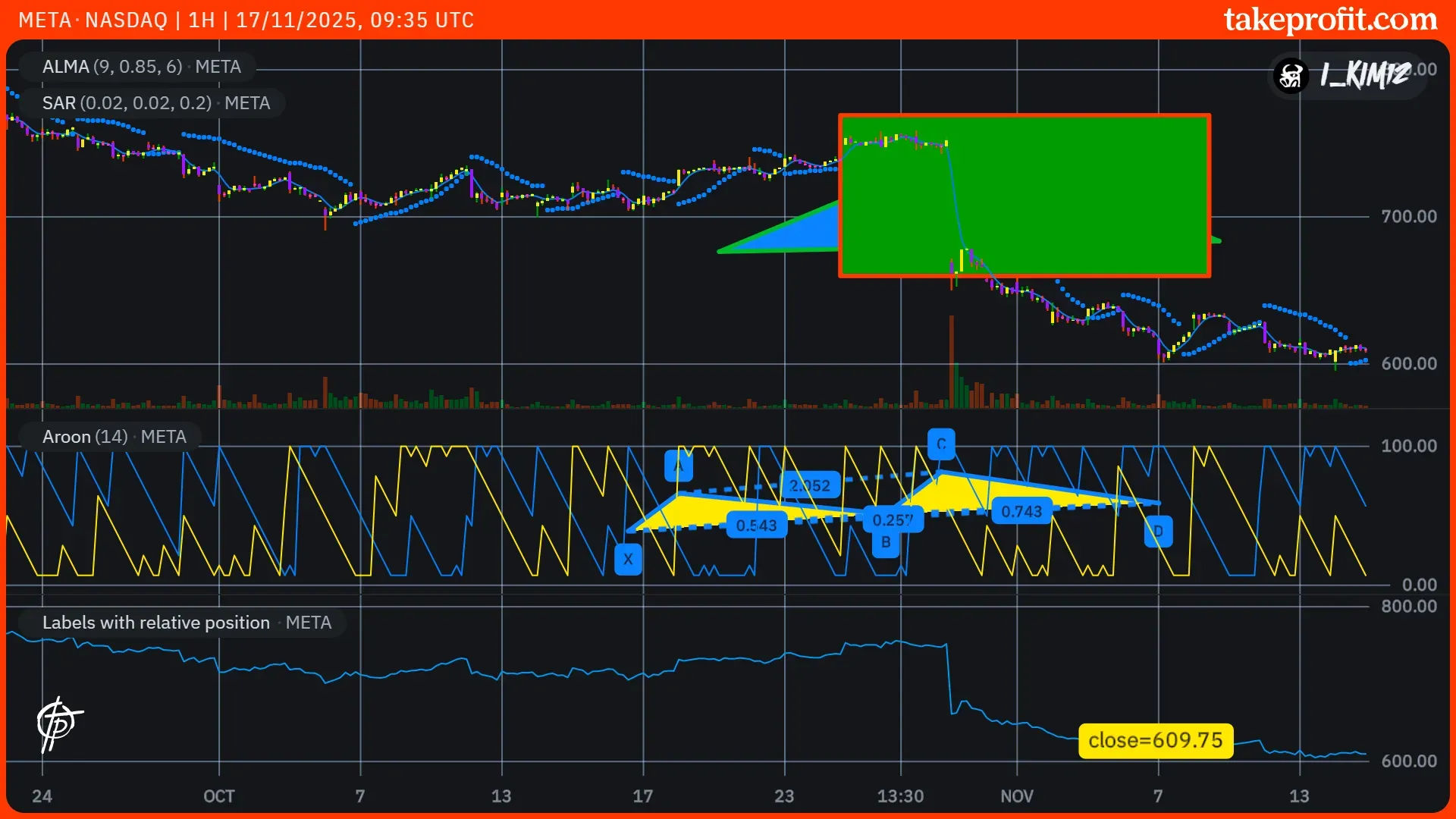Select the ALMA (9, 0.85, 6) indicator label
Viewport: 1456px width, 819px height.
pos(141,67)
